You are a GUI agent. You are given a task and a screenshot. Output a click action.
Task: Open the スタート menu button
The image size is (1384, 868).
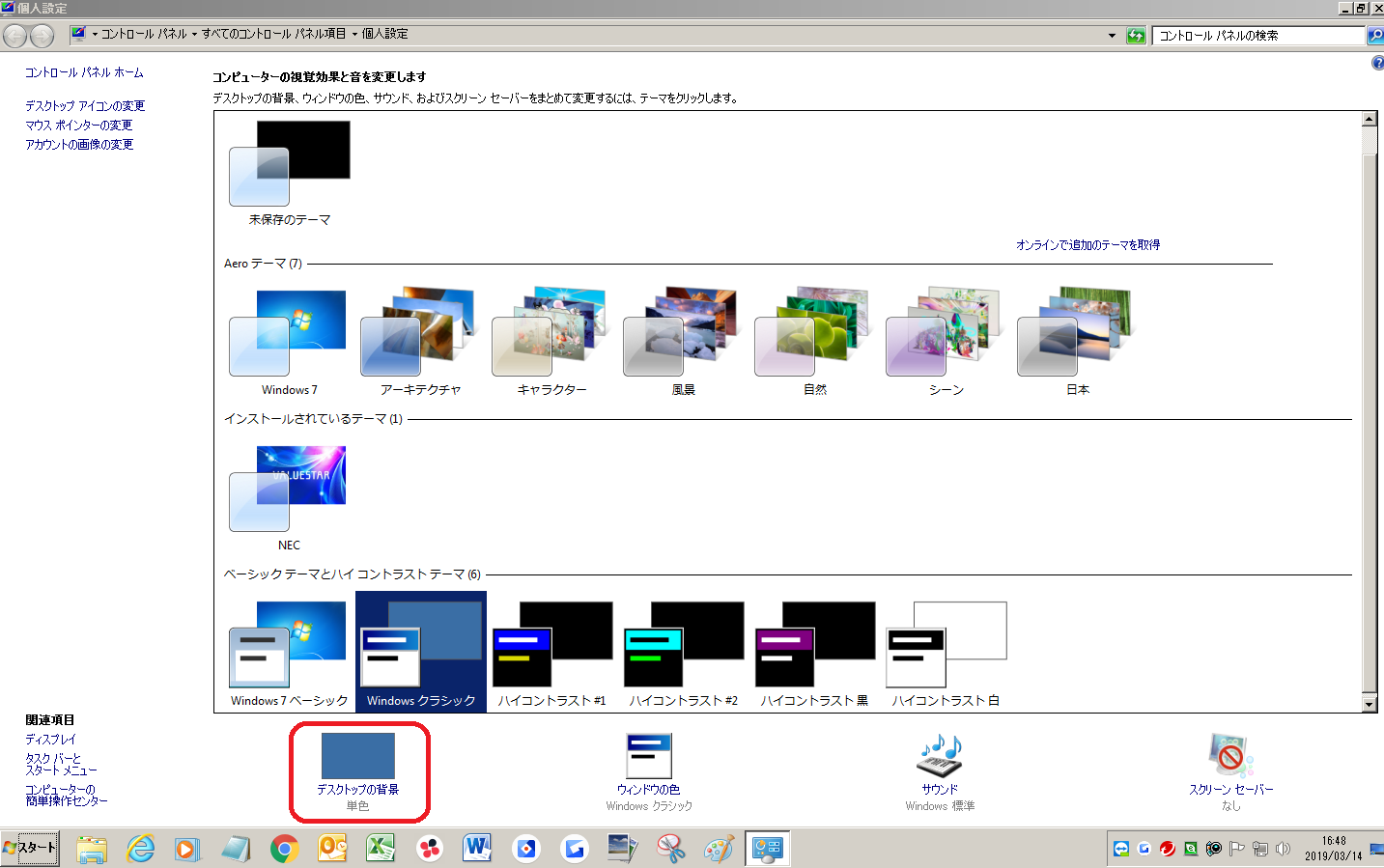click(x=30, y=848)
